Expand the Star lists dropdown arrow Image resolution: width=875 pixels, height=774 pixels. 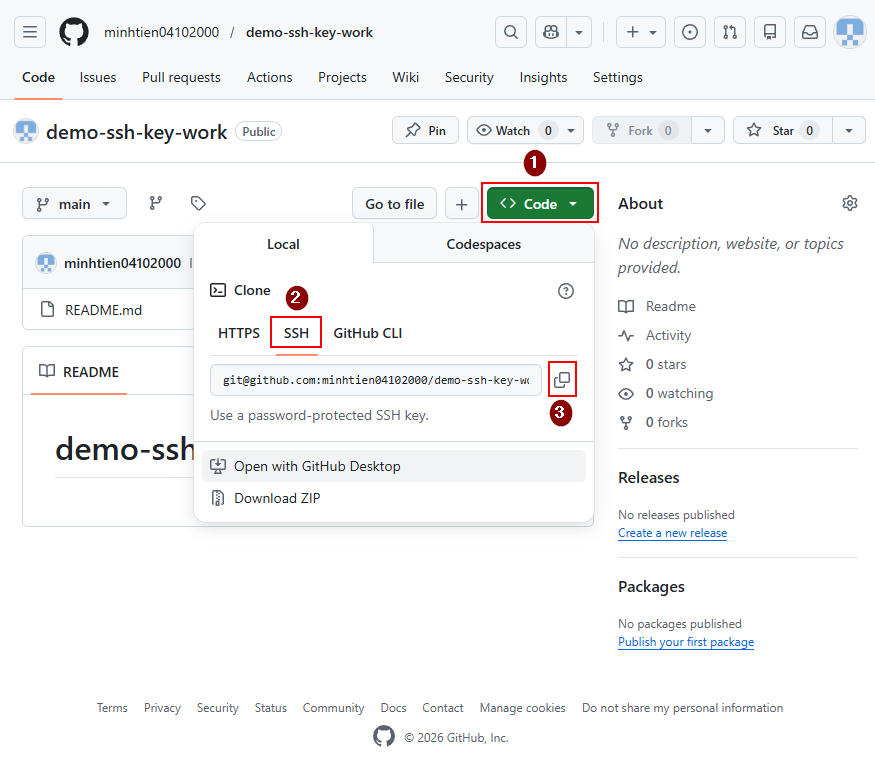point(849,130)
